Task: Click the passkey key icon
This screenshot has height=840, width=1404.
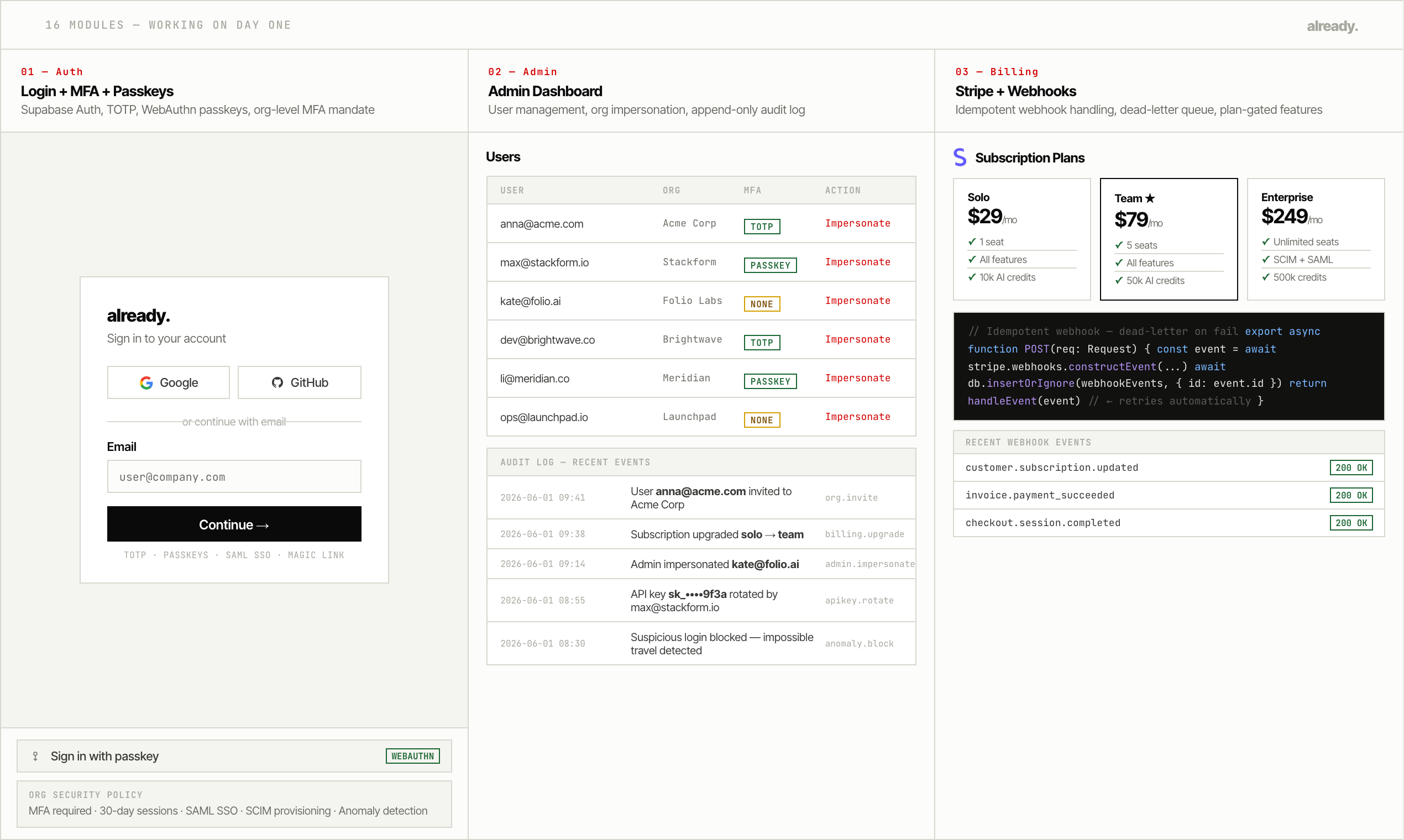Action: point(35,756)
